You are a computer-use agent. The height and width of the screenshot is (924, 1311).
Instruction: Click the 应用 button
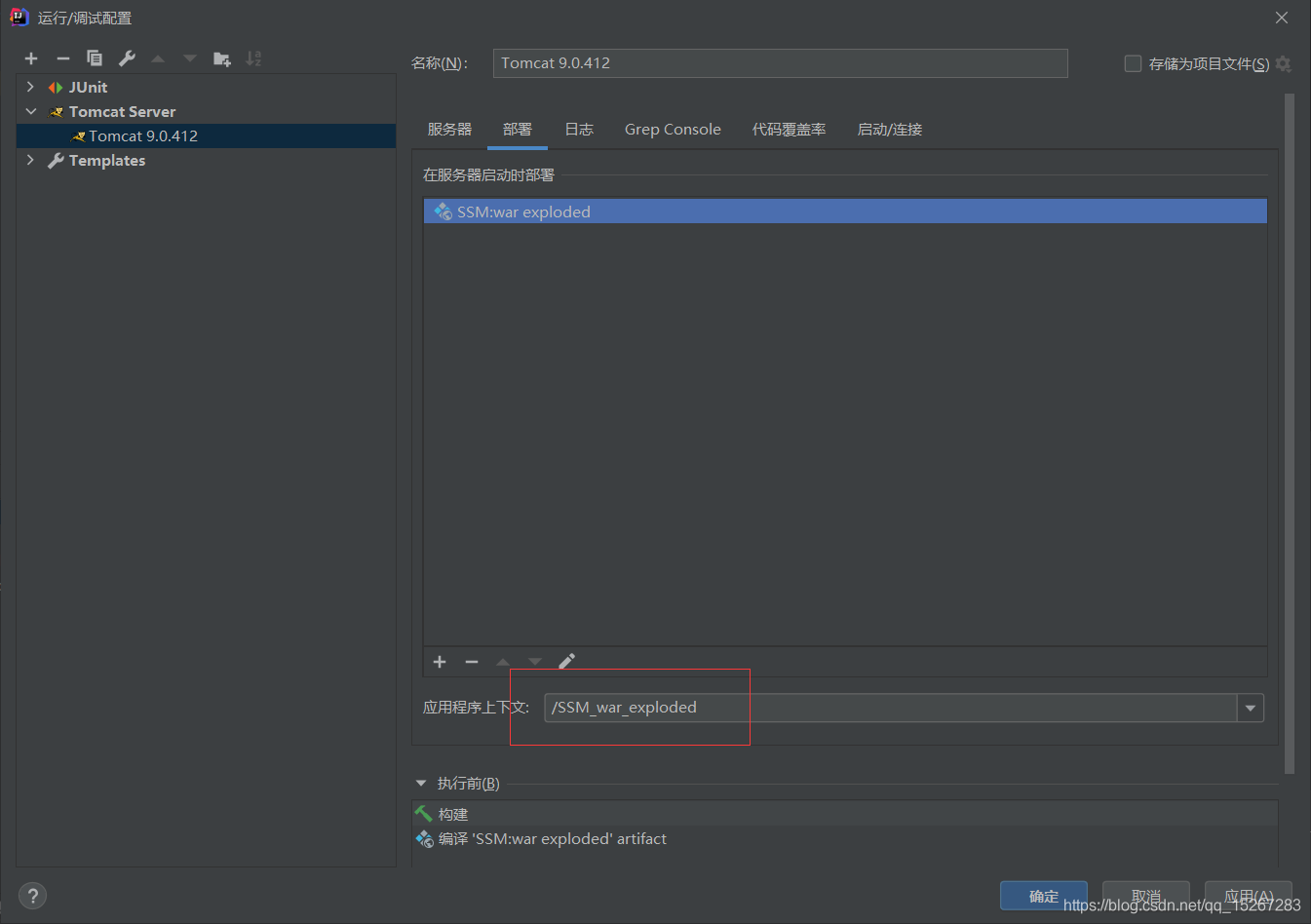click(1249, 896)
